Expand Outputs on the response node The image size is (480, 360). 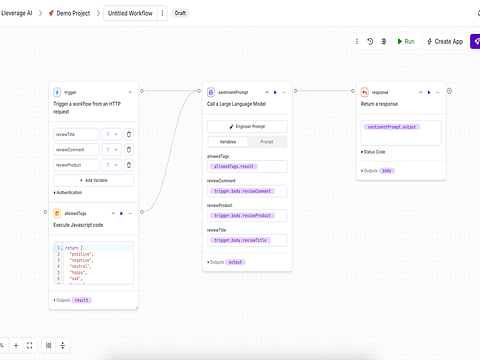tap(369, 171)
